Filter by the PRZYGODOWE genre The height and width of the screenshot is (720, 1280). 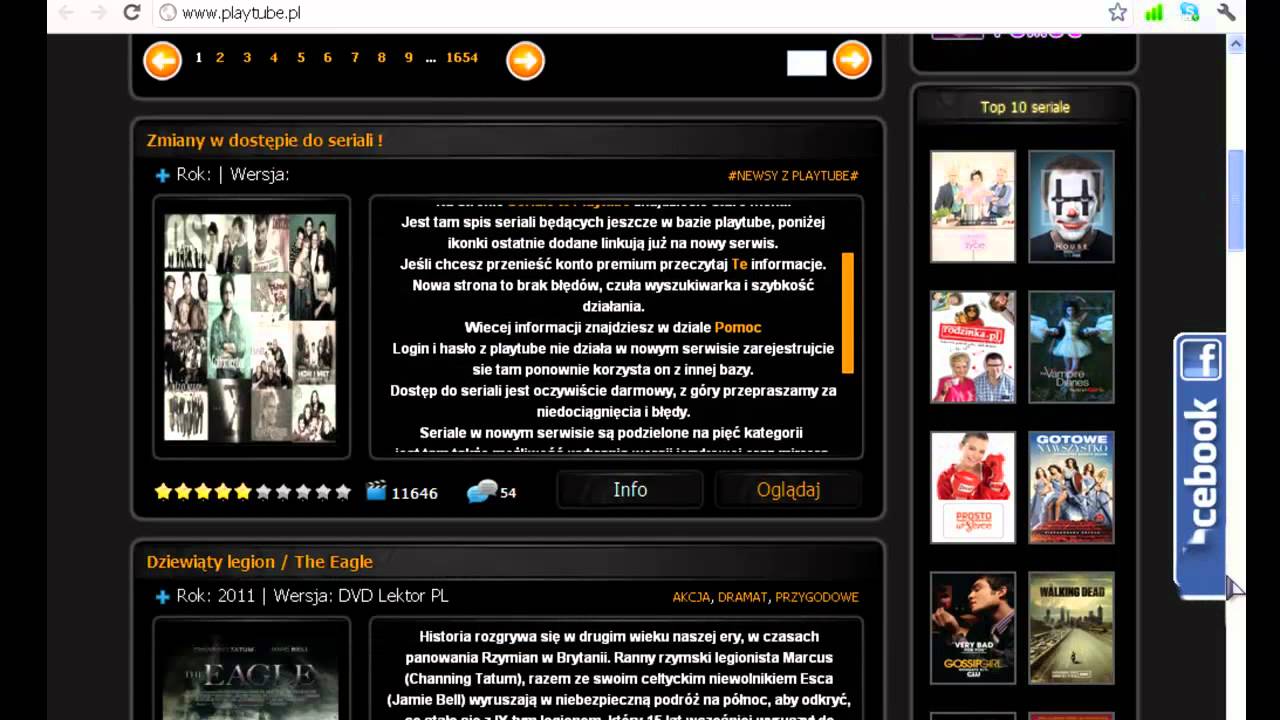tap(817, 597)
